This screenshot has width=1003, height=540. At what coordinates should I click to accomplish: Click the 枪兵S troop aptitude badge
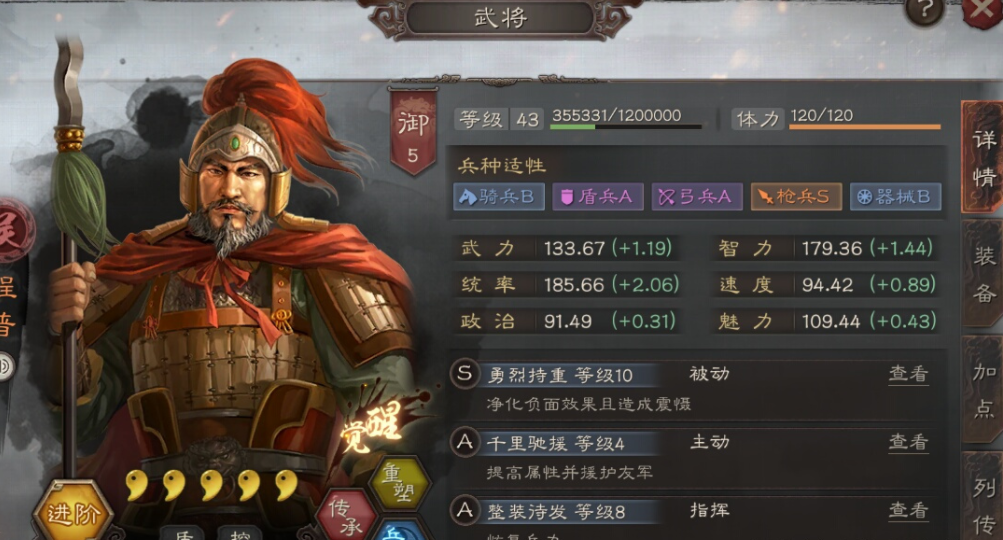[796, 196]
